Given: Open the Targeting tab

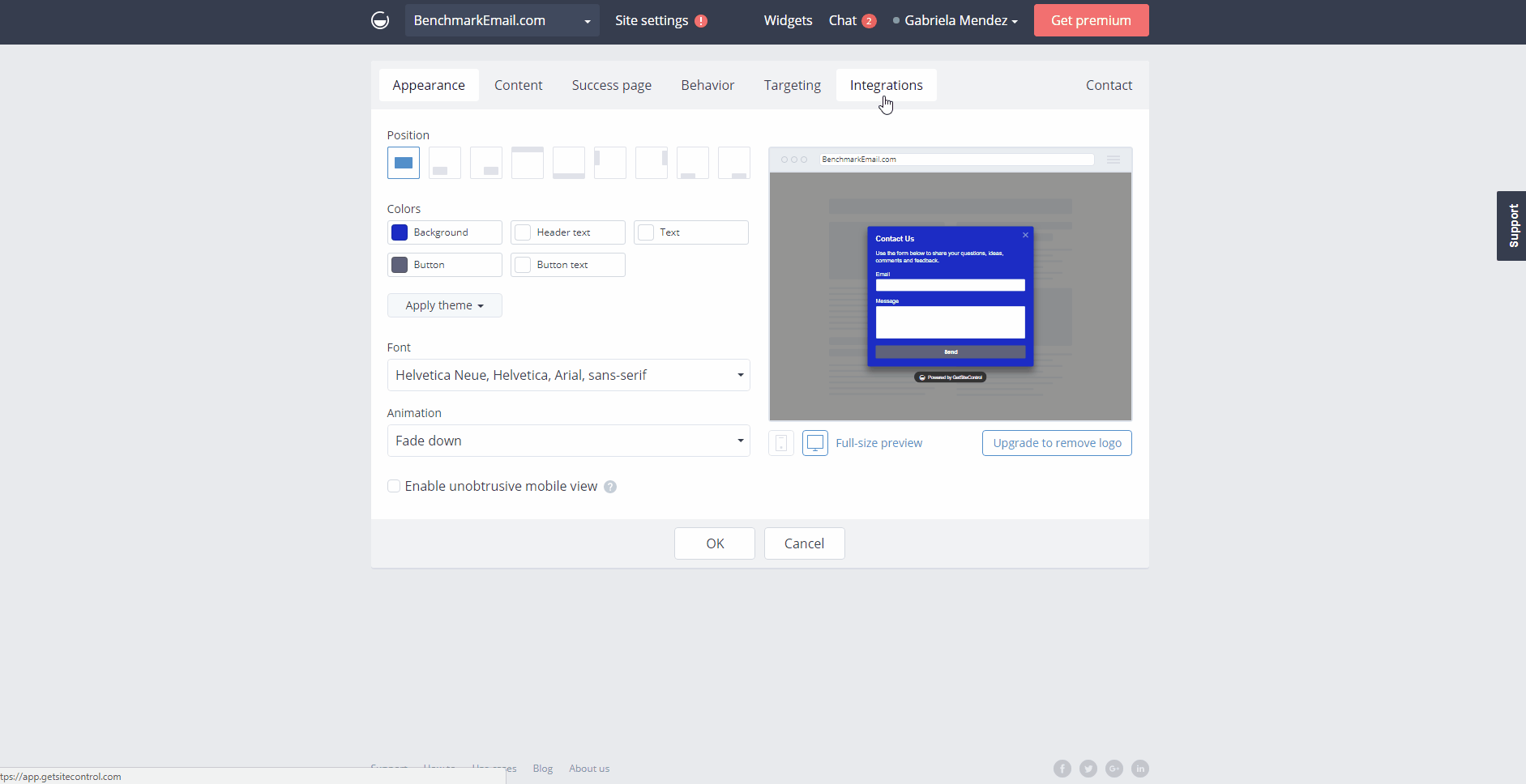Looking at the screenshot, I should pos(792,84).
